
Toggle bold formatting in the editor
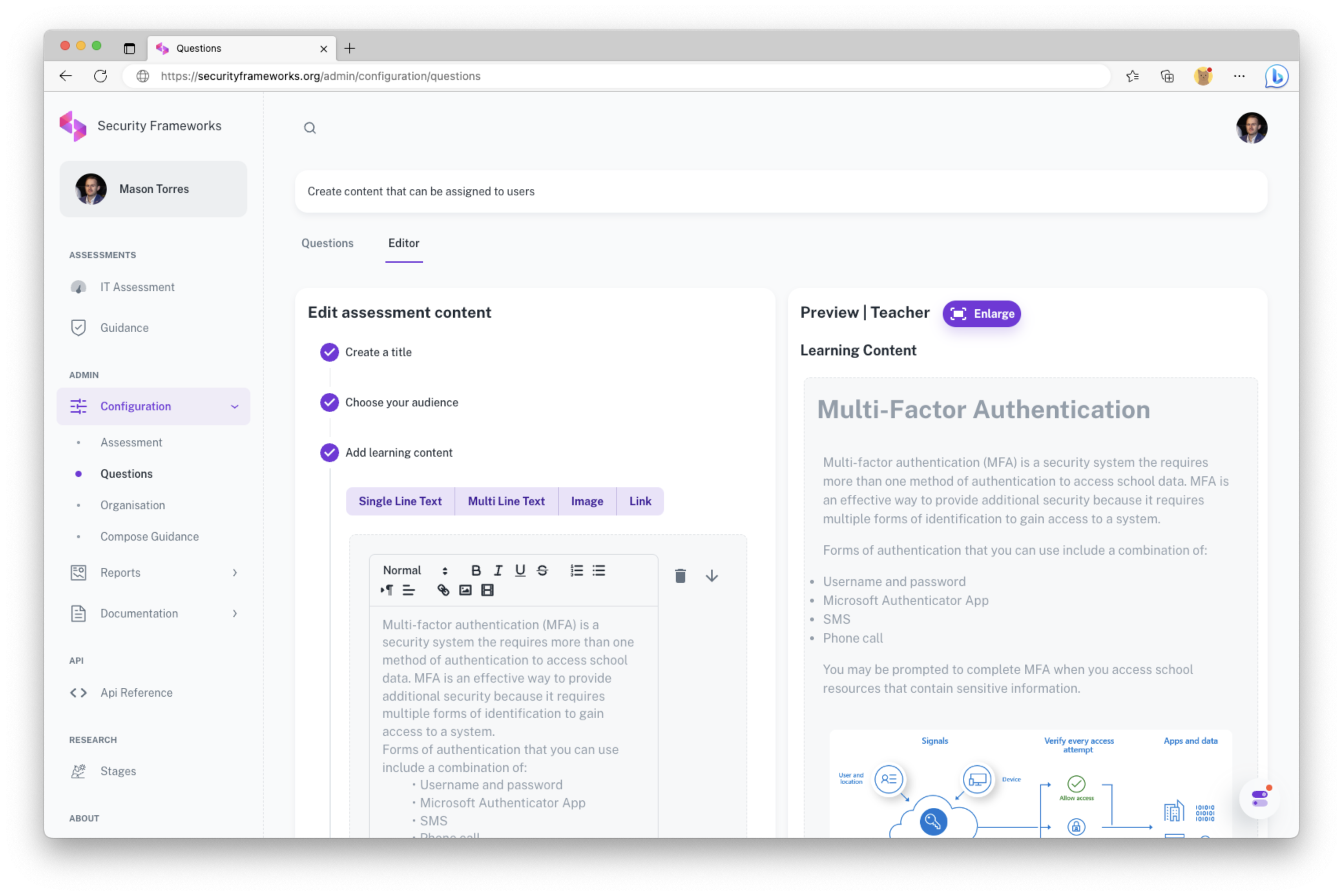pyautogui.click(x=476, y=570)
